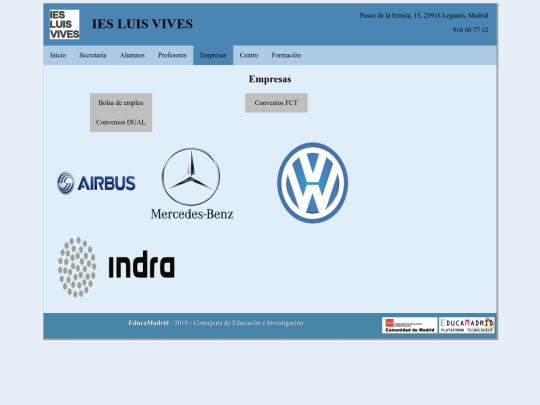Select Alumnos in the navigation bar
This screenshot has height=405, width=540.
click(x=132, y=55)
